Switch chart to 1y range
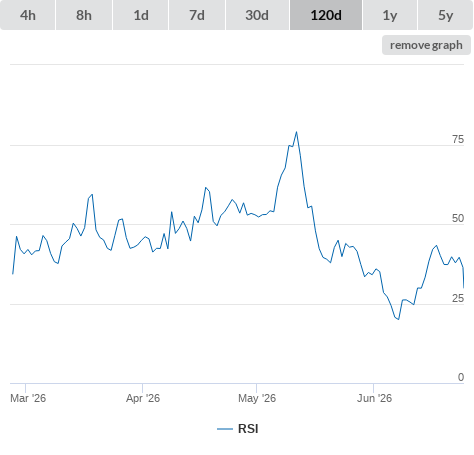Screen dimensions: 474x455 pyautogui.click(x=390, y=15)
